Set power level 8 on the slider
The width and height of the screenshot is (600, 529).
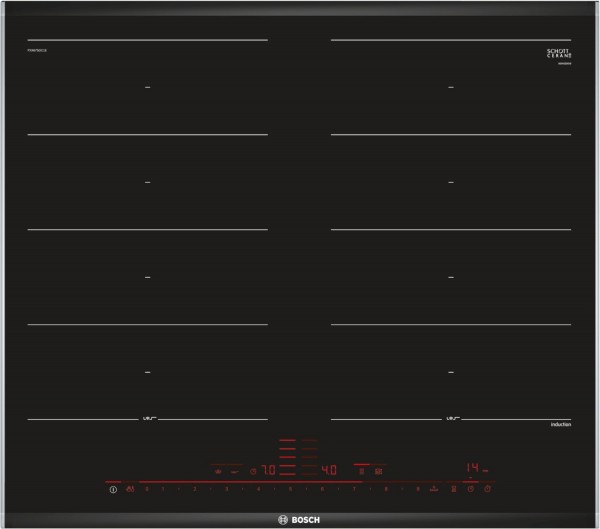386,489
